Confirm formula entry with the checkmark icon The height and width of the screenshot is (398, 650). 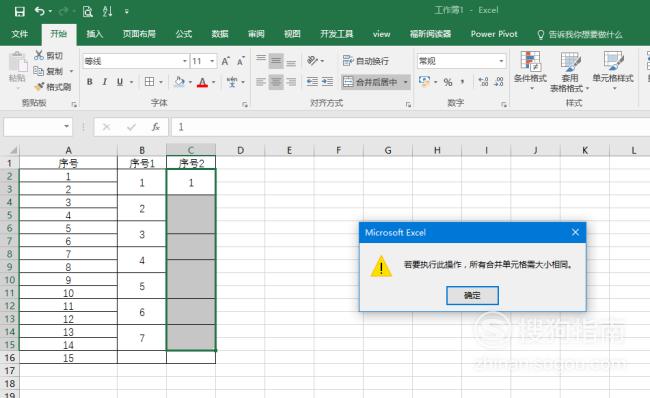point(131,127)
